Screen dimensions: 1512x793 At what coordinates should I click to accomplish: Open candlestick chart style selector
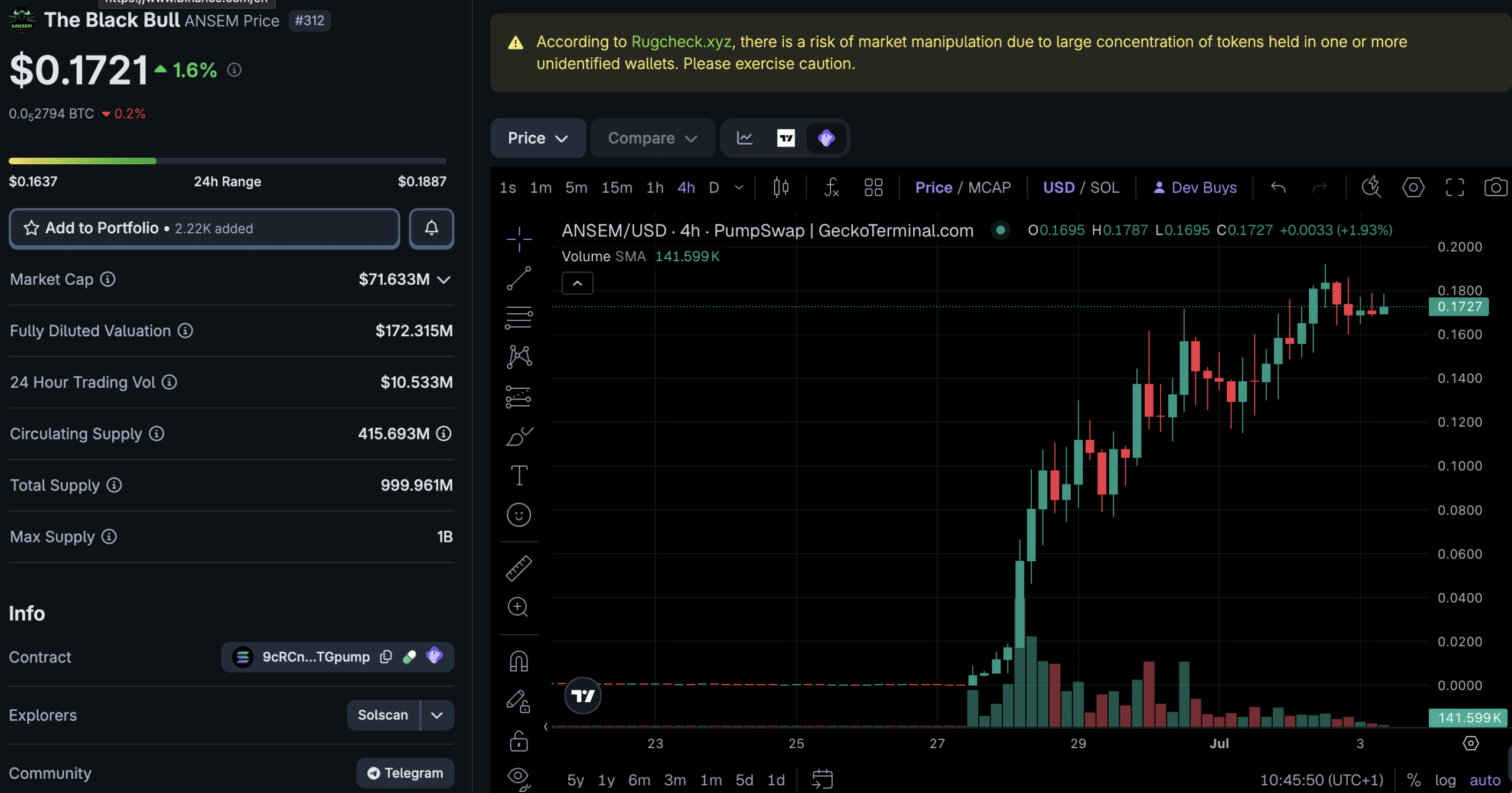pyautogui.click(x=781, y=187)
